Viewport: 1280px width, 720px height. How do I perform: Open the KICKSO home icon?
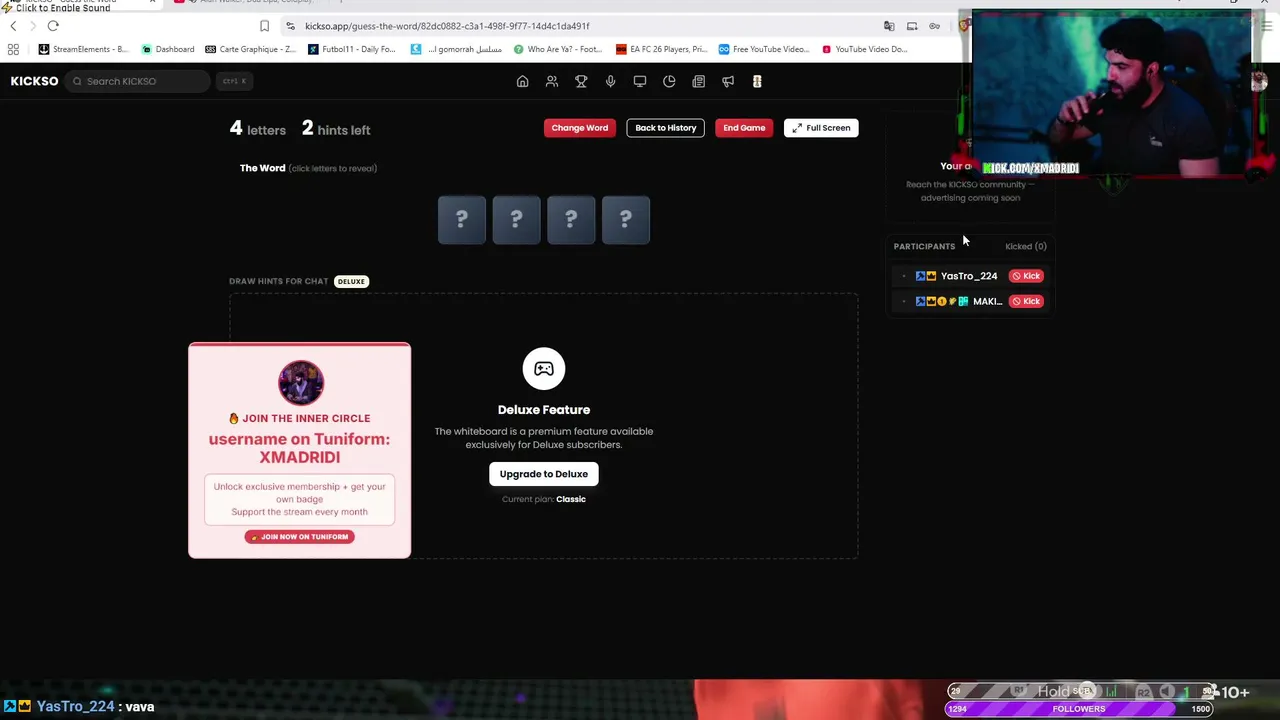(522, 81)
